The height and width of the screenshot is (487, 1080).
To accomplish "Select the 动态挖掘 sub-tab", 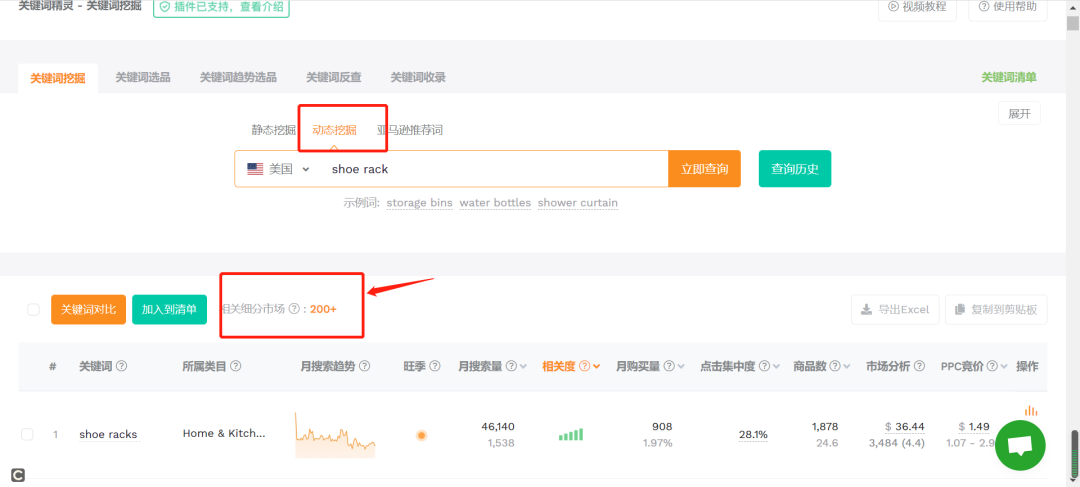I will [335, 129].
